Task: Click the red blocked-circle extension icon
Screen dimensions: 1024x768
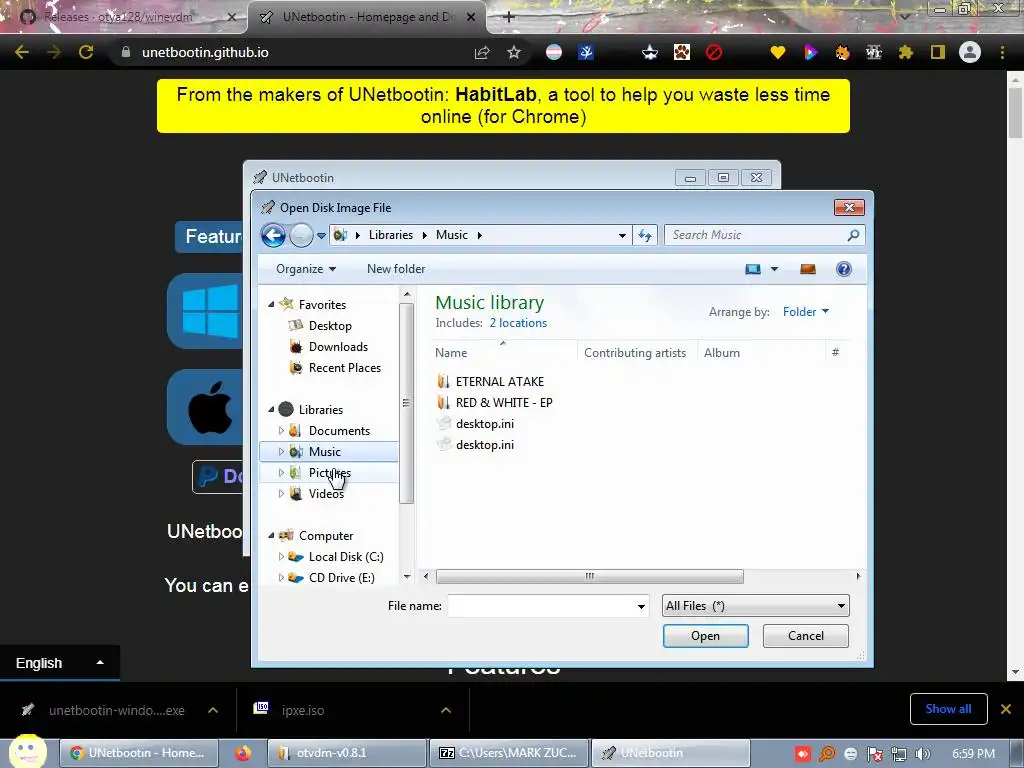Action: [x=714, y=52]
